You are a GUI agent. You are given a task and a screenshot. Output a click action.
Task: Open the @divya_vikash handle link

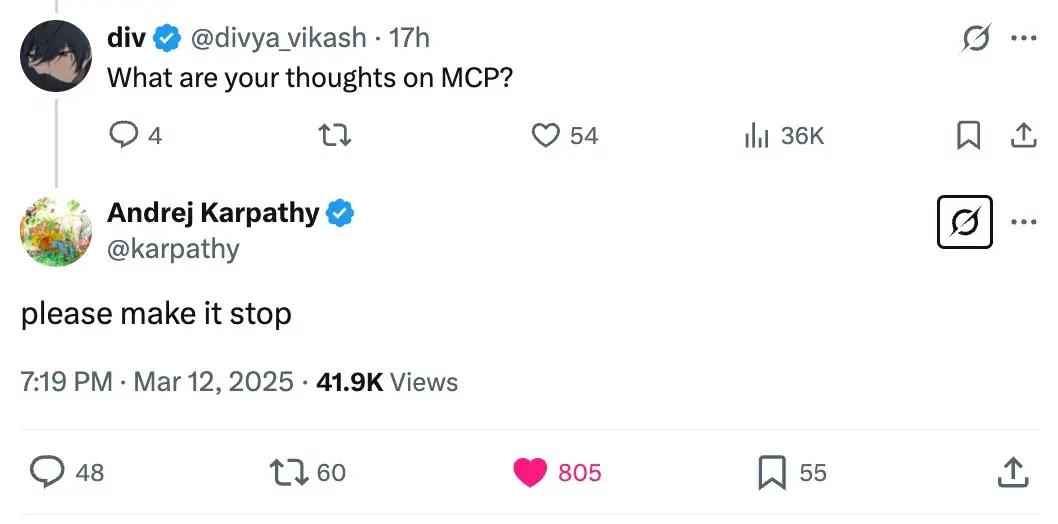[277, 38]
